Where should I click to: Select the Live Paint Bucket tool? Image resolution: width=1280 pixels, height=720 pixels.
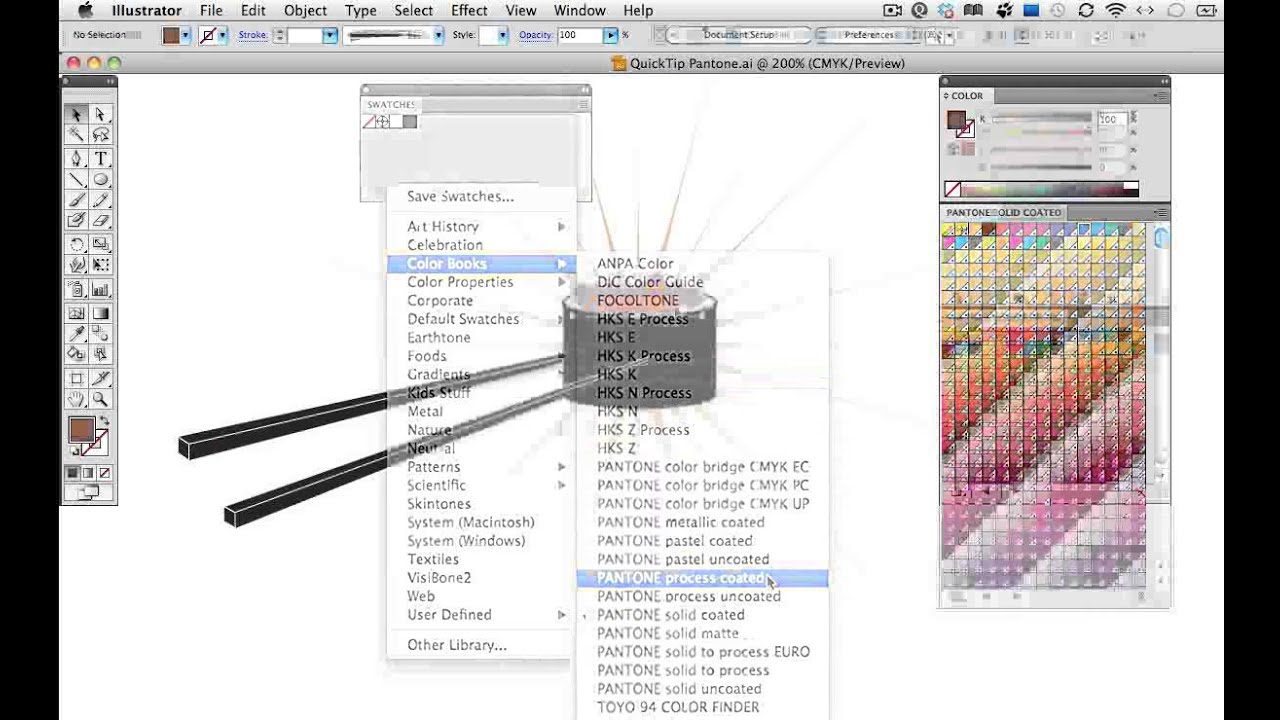(77, 354)
